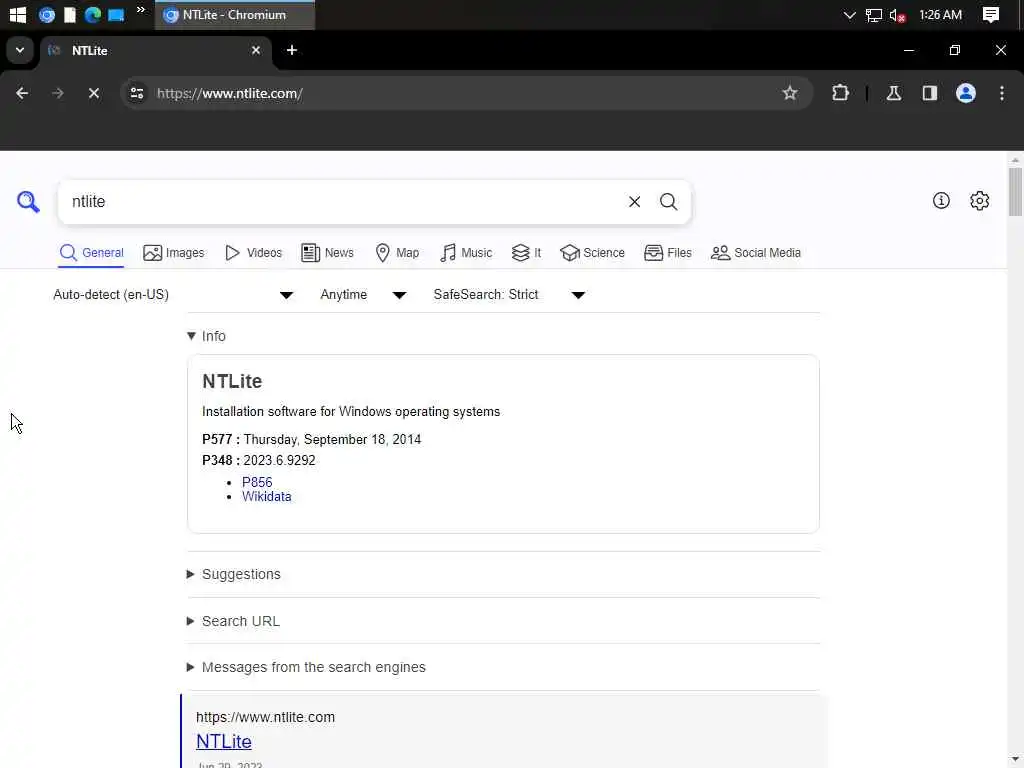View site information icon in address bar
The height and width of the screenshot is (768, 1024).
[x=137, y=93]
